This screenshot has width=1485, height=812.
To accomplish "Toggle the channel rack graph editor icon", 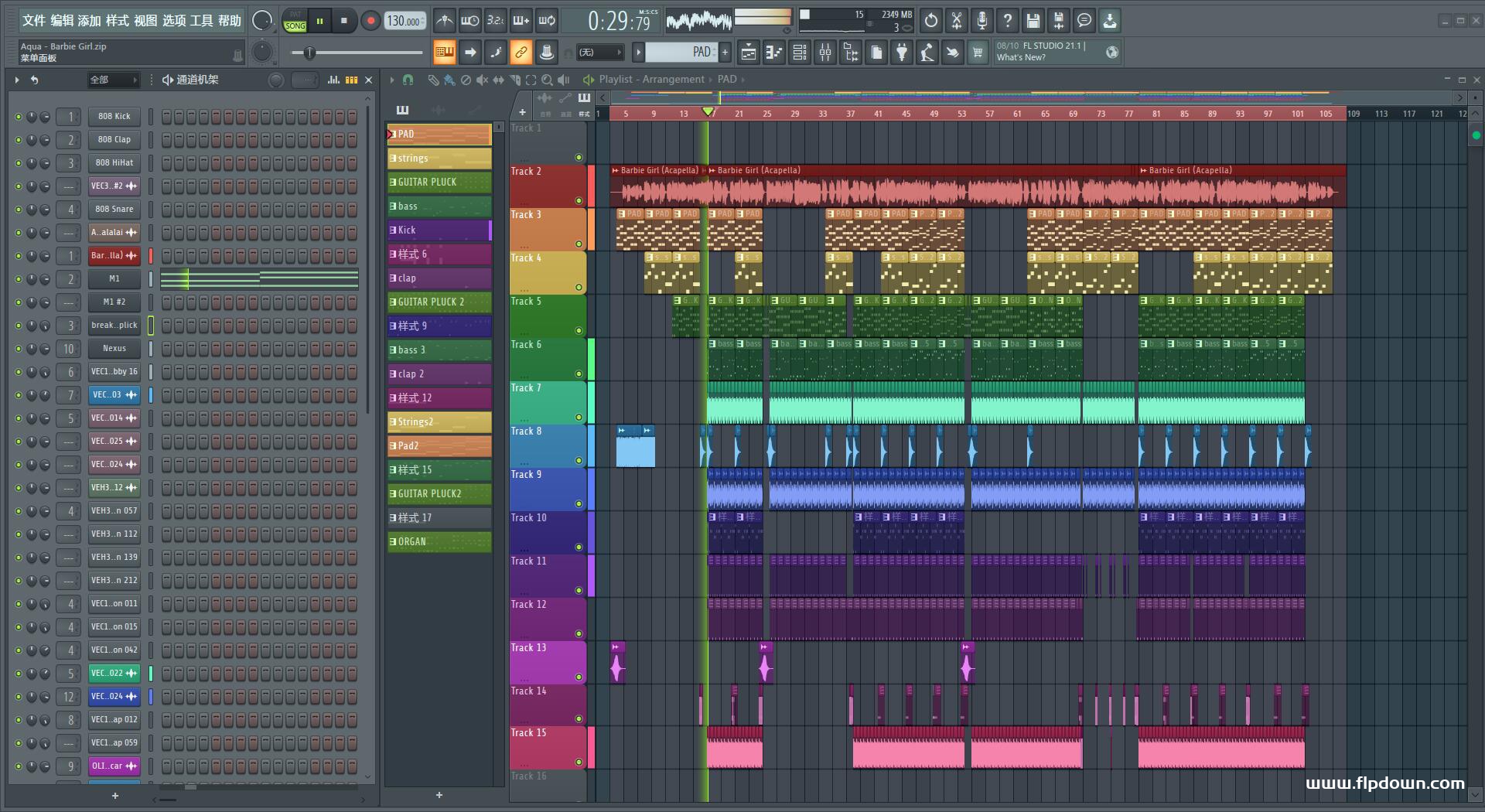I will 333,80.
